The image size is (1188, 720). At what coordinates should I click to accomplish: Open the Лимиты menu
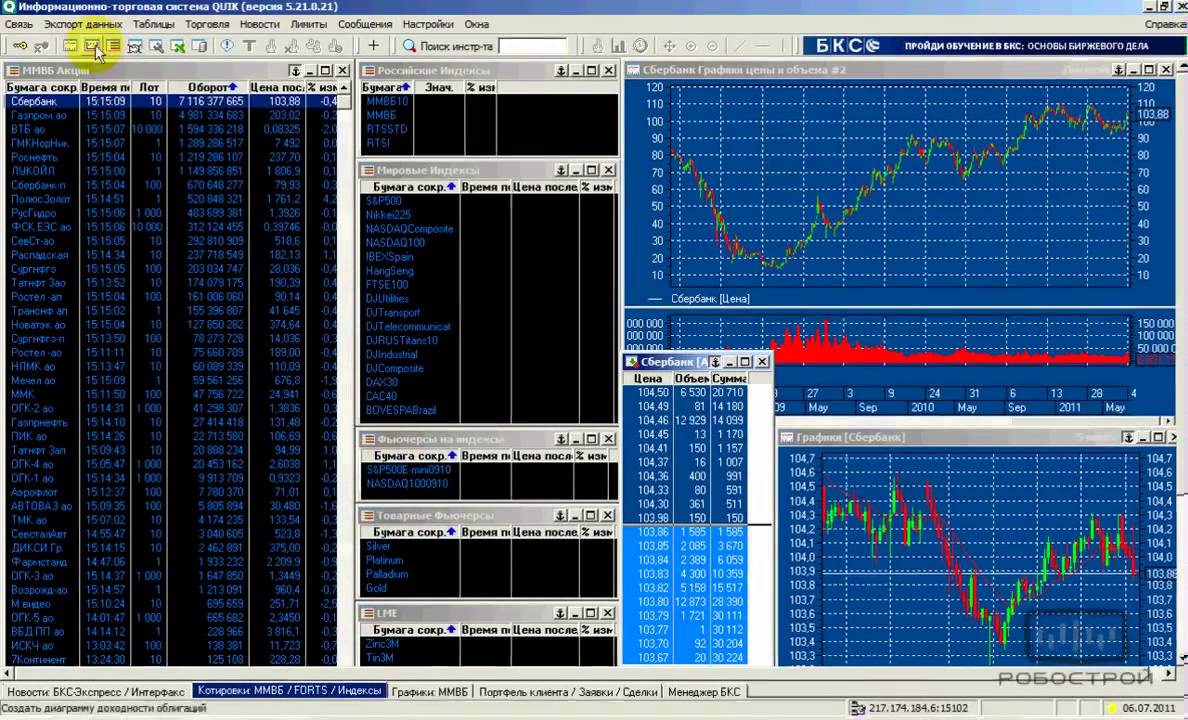[309, 24]
